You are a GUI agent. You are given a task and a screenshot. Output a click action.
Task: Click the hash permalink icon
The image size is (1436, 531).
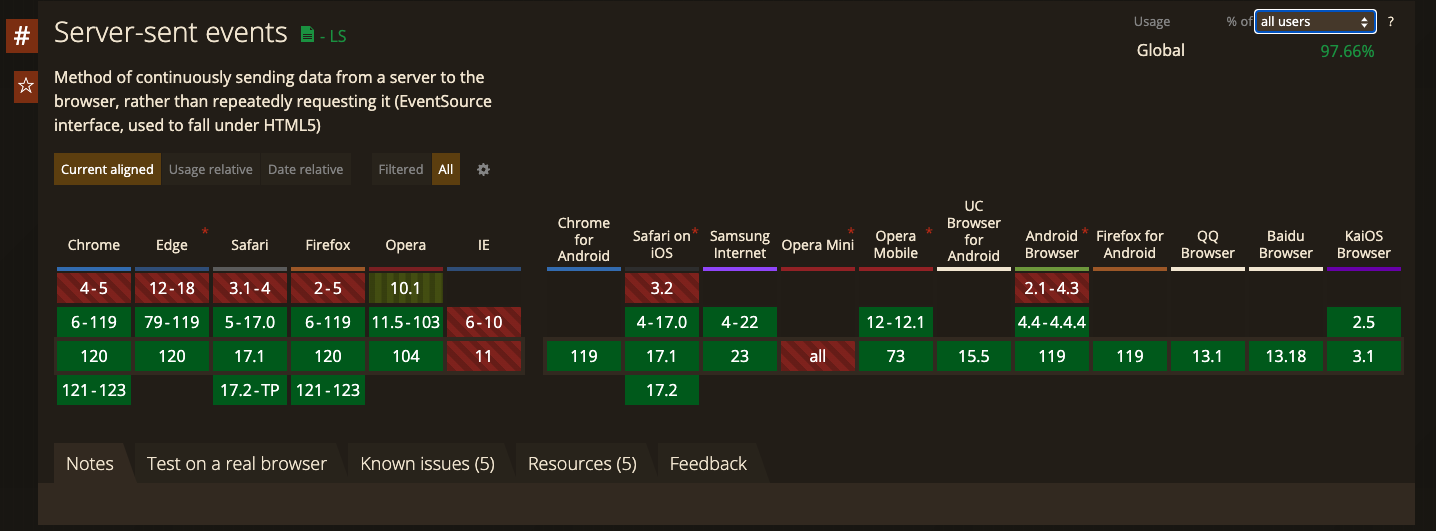coord(22,37)
